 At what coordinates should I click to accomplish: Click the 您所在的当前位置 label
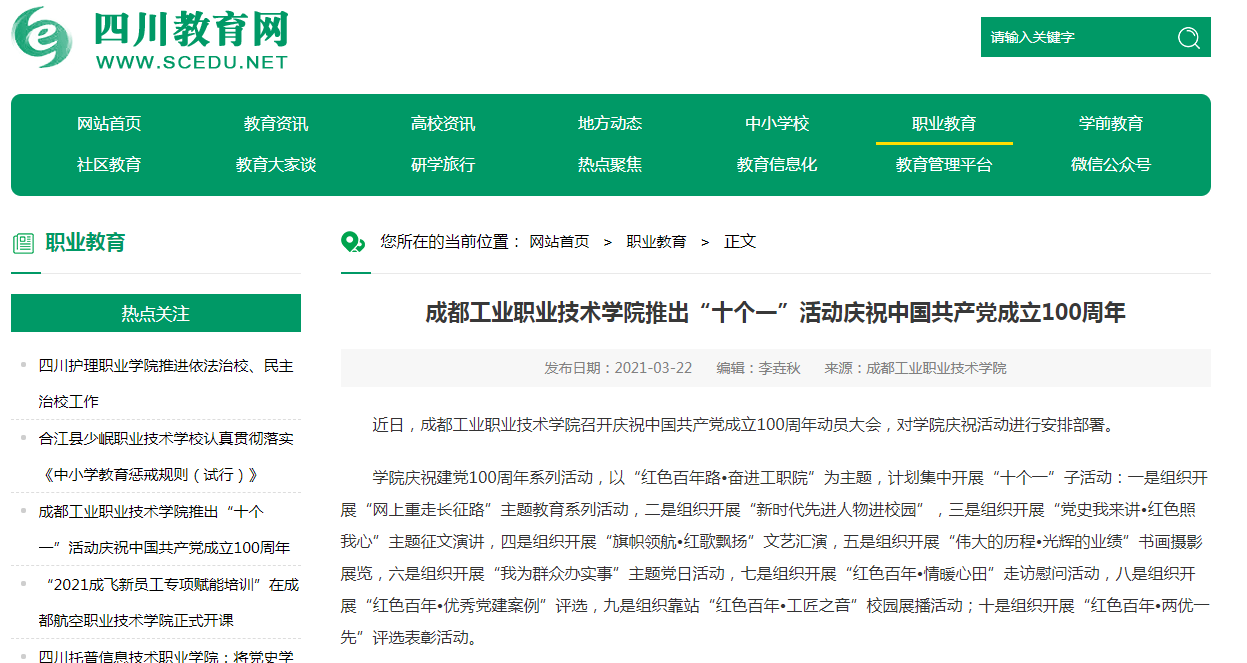(450, 242)
